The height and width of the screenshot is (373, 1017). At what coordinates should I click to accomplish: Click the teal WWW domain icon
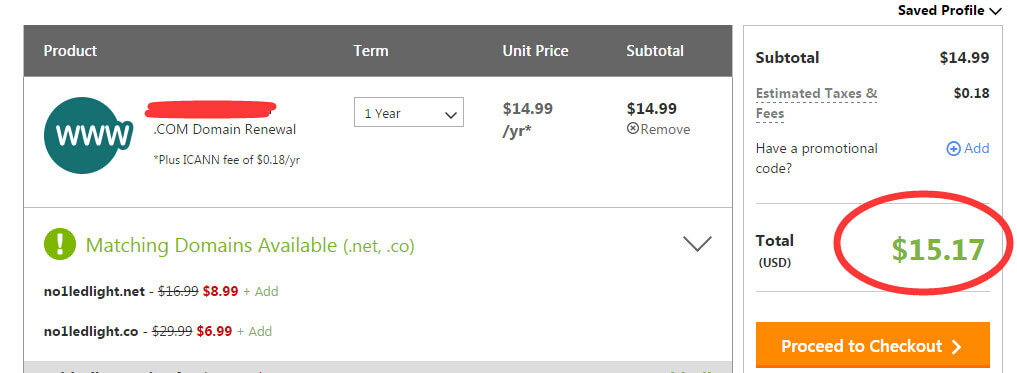click(x=88, y=135)
